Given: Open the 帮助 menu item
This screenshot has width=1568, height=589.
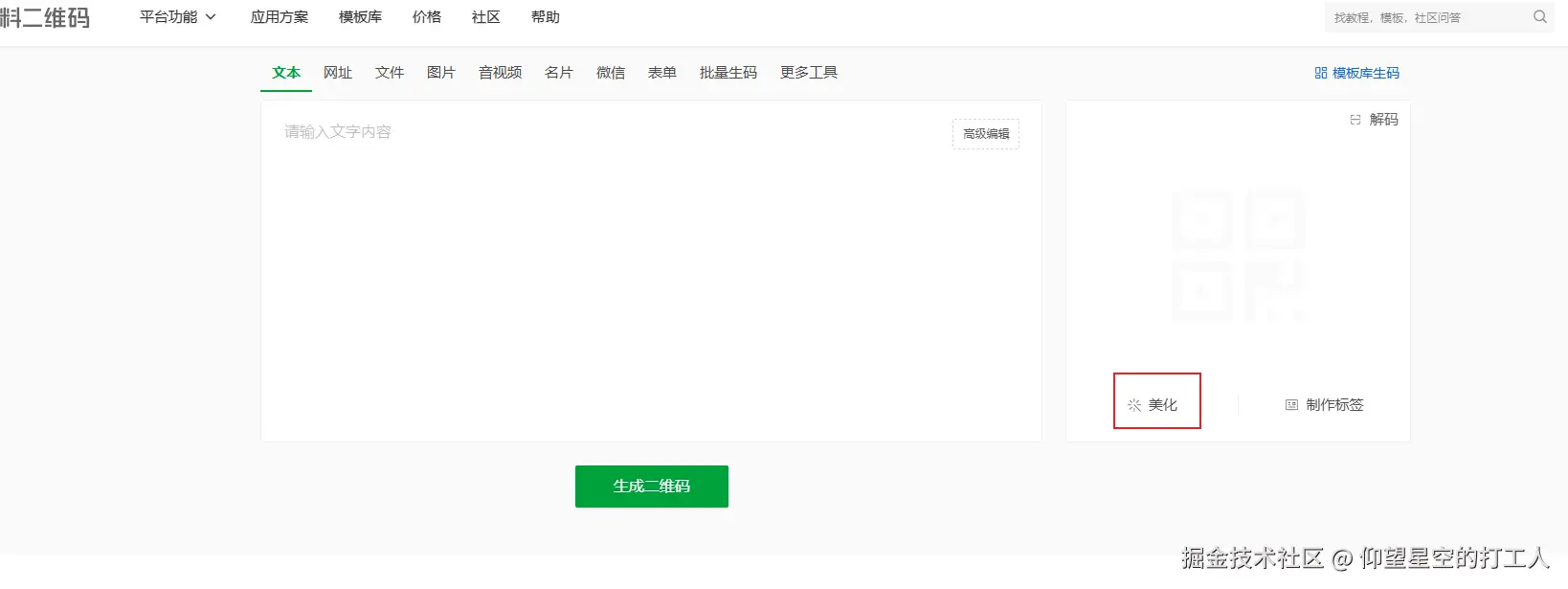Looking at the screenshot, I should [546, 17].
